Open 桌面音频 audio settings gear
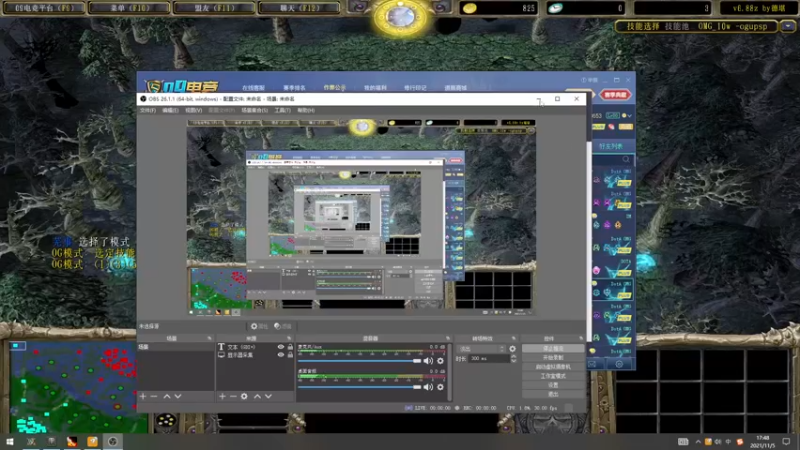Screen dimensions: 800x450 440,387
